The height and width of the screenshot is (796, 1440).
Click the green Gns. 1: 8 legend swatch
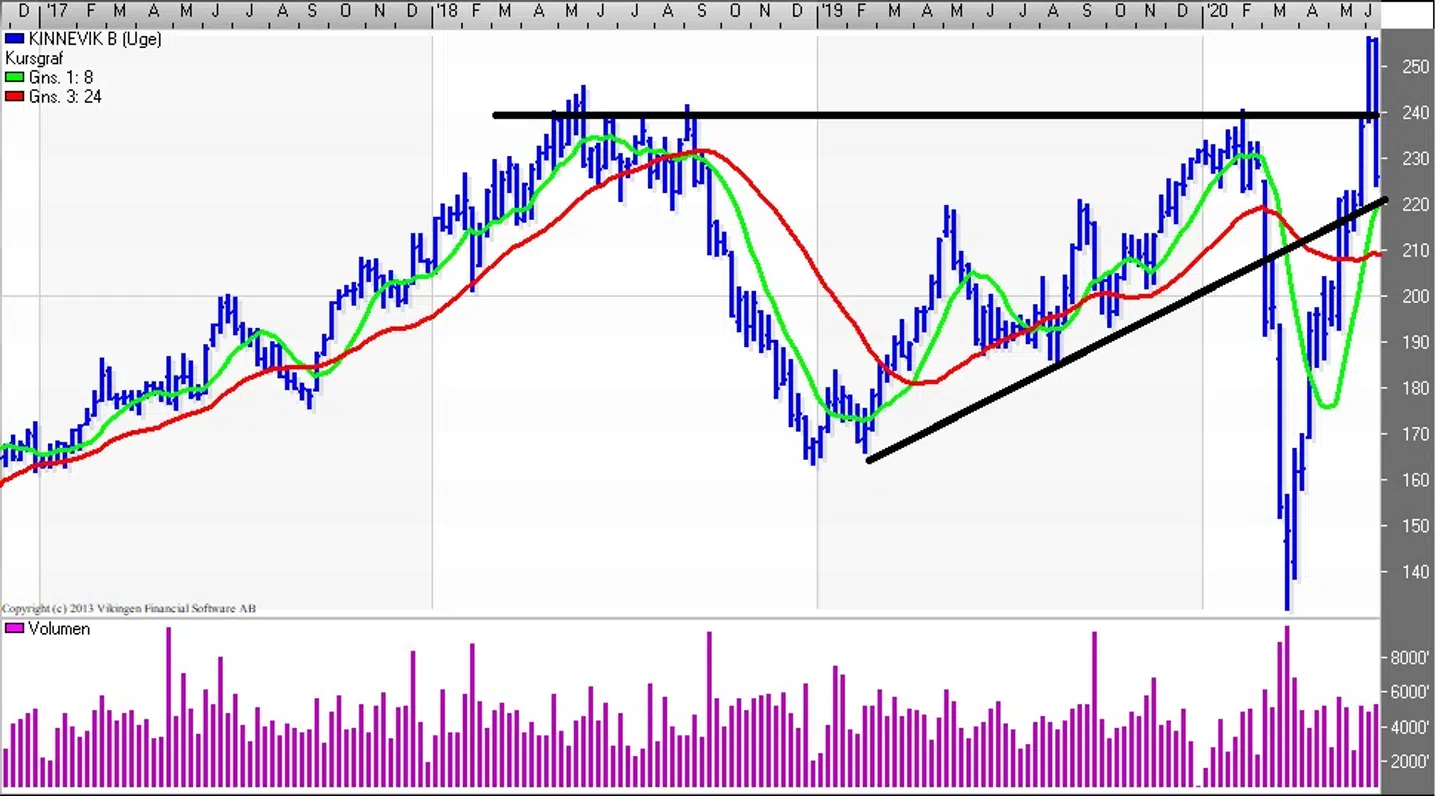(14, 77)
